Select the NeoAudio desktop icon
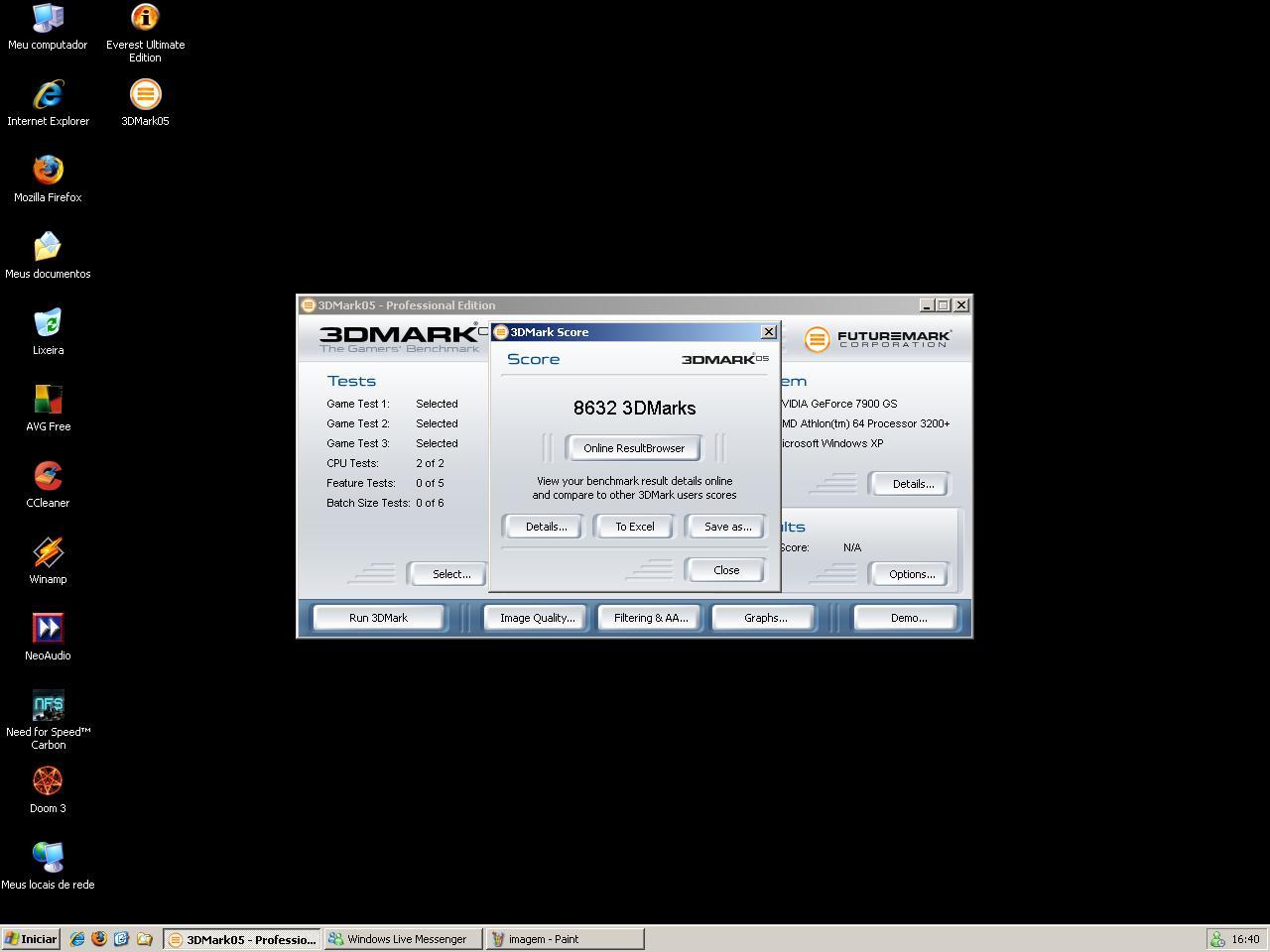Screen dimensions: 1270x952 tap(48, 638)
